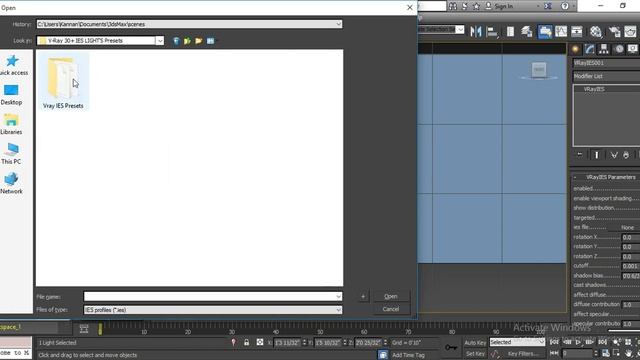Click Make unique icon under modifier stack
The width and height of the screenshot is (640, 360).
(x=614, y=155)
